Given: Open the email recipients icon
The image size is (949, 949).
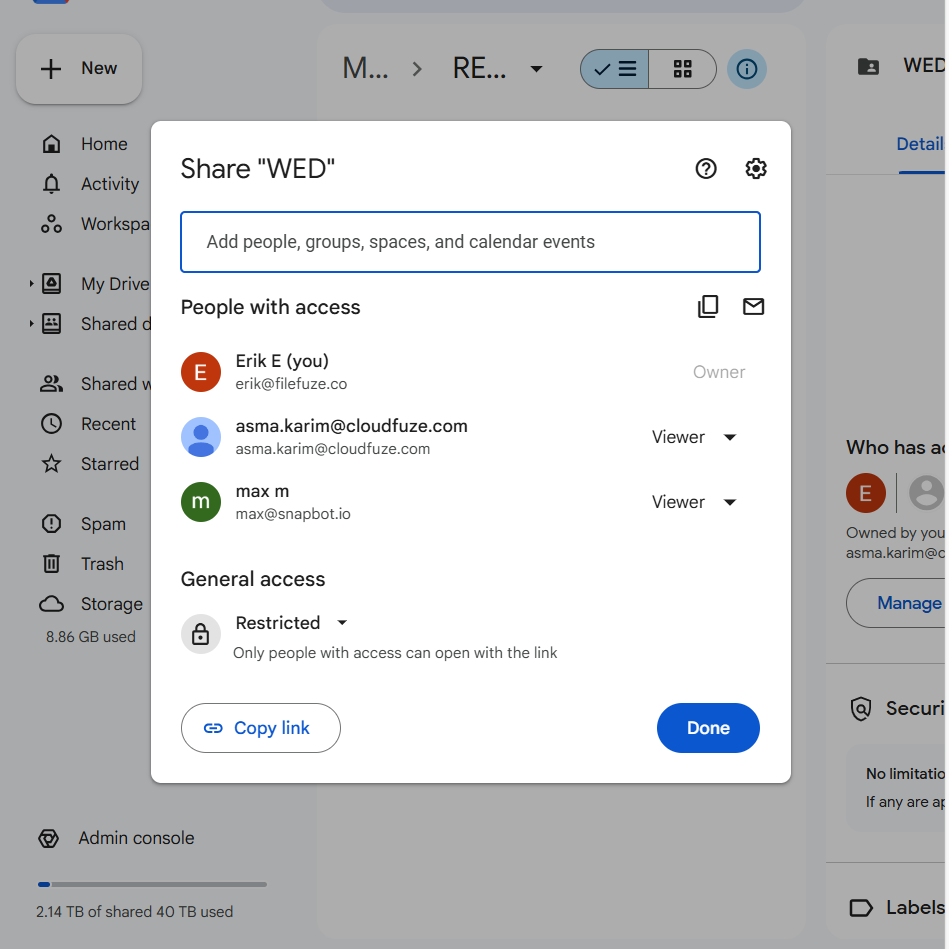Looking at the screenshot, I should 753,307.
